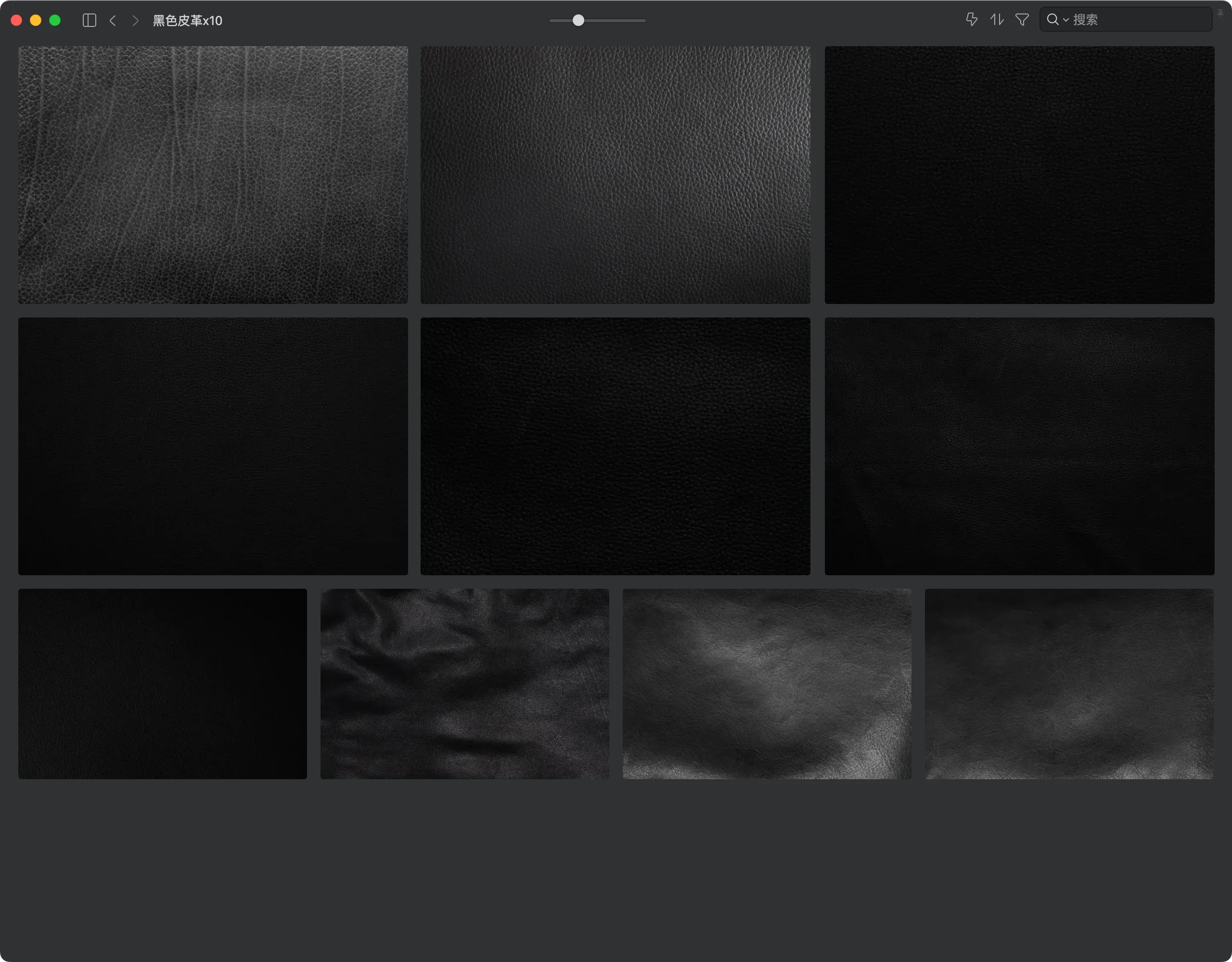The width and height of the screenshot is (1232, 962).
Task: Select the crumpled folded leather thumbnail
Action: click(x=465, y=684)
